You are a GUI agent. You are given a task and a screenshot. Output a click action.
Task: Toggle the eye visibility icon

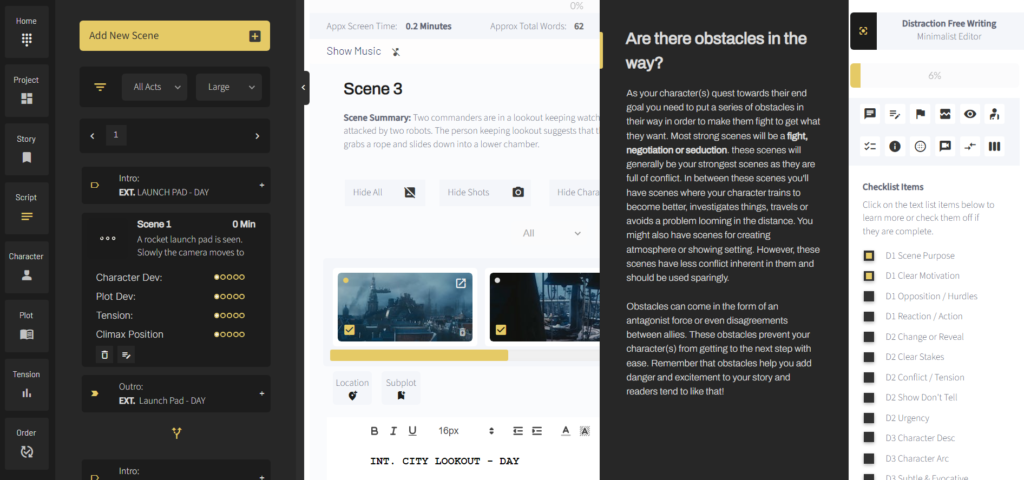[970, 114]
